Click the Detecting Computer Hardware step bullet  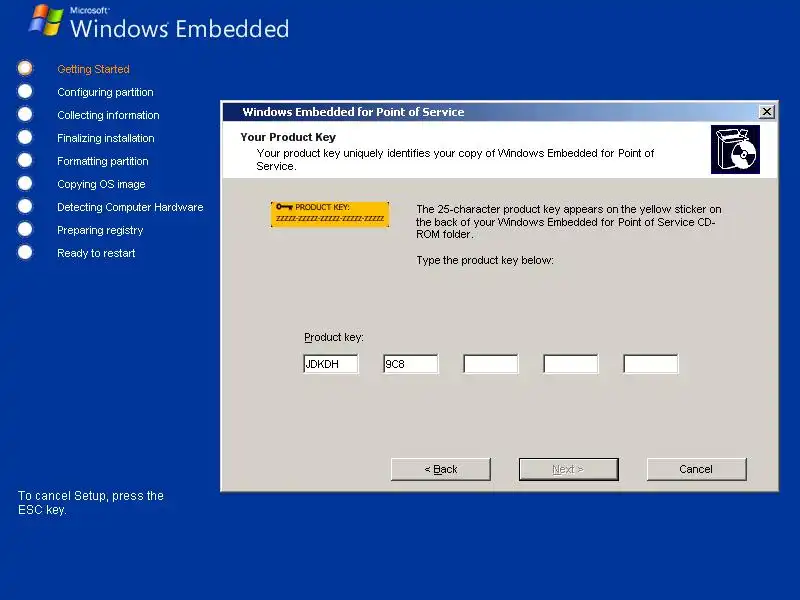[x=25, y=206]
